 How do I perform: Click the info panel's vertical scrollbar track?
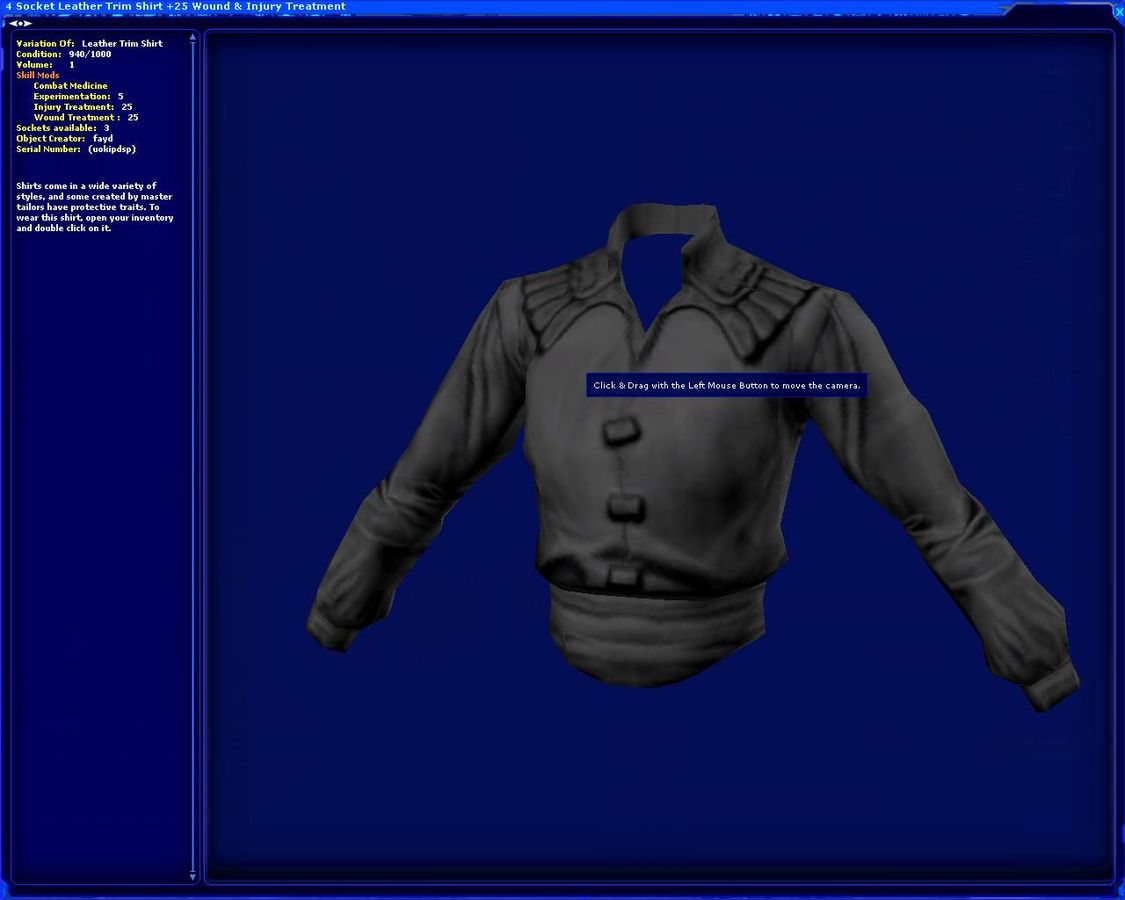pyautogui.click(x=193, y=450)
